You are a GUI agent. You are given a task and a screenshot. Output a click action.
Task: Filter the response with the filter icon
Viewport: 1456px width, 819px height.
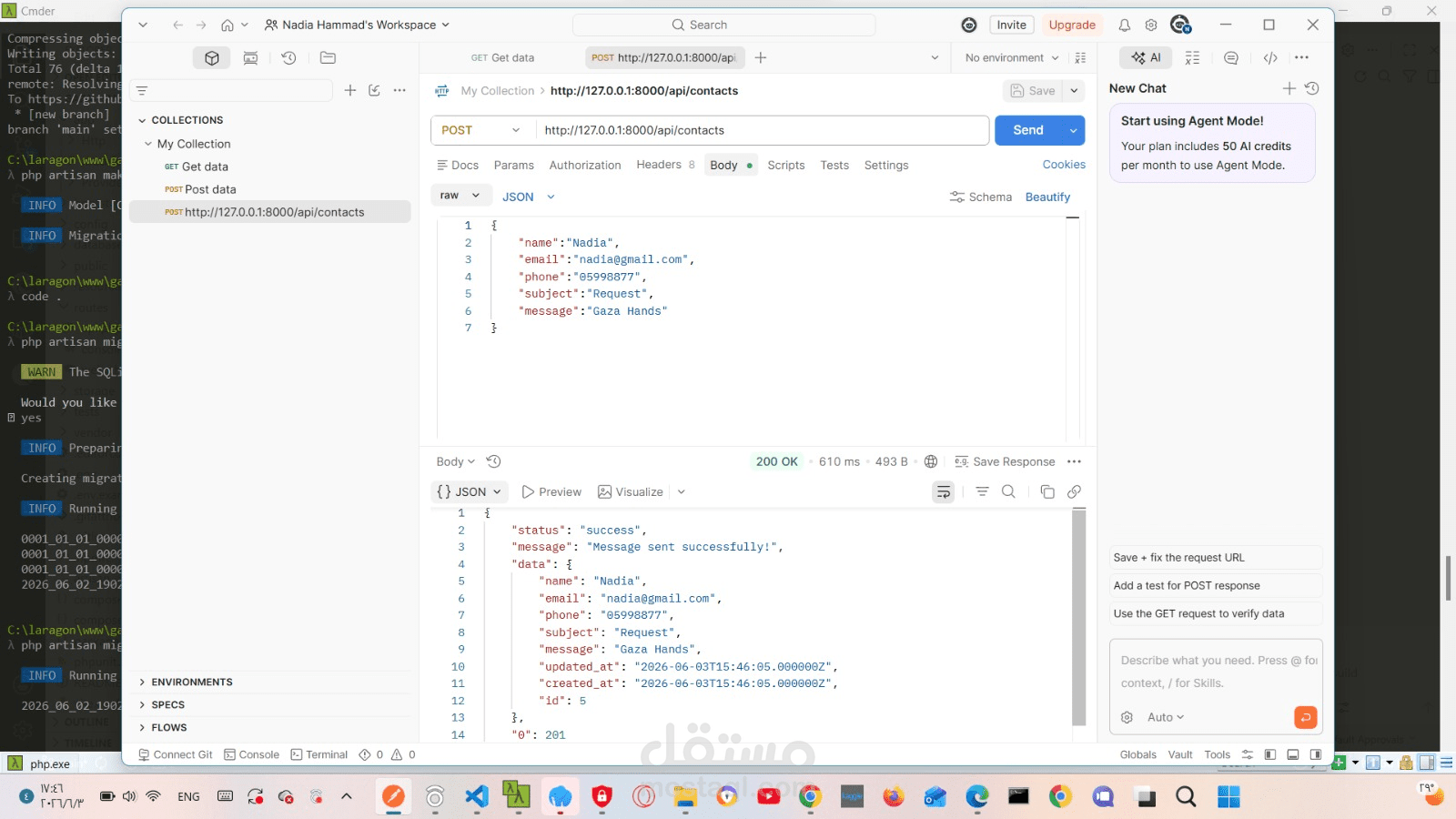tap(982, 491)
